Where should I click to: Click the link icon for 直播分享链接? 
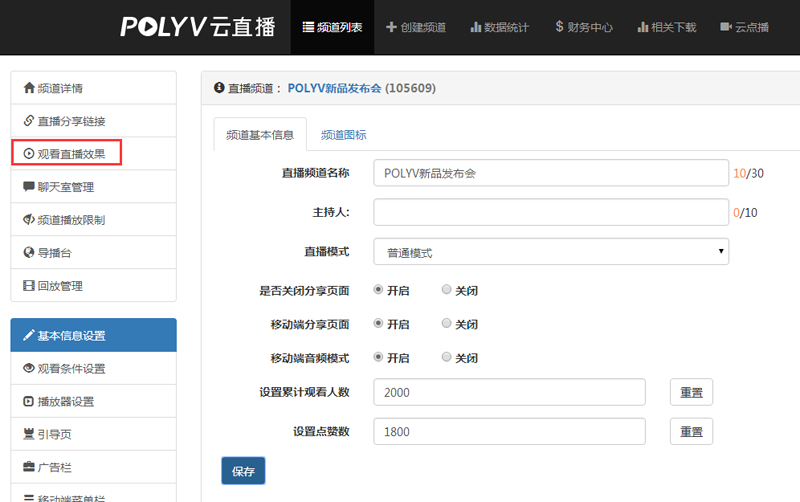[x=29, y=121]
